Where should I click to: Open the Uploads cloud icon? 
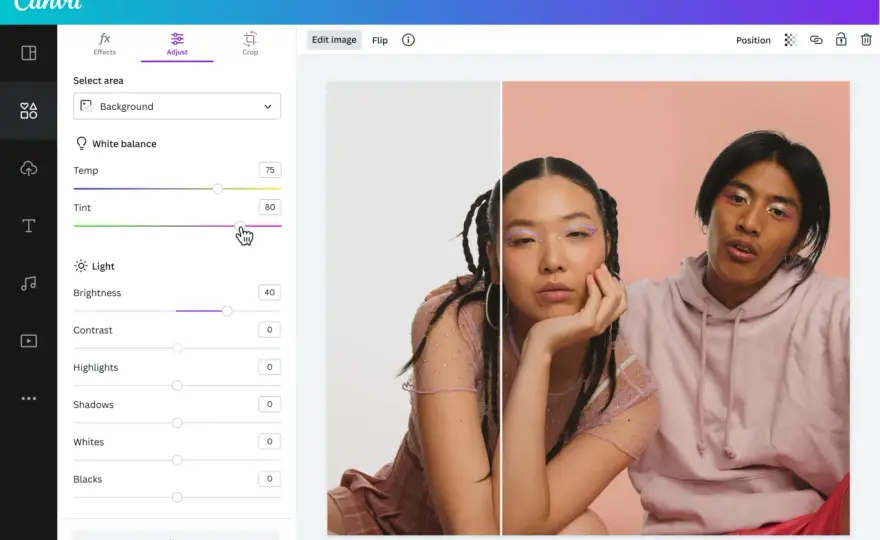29,168
